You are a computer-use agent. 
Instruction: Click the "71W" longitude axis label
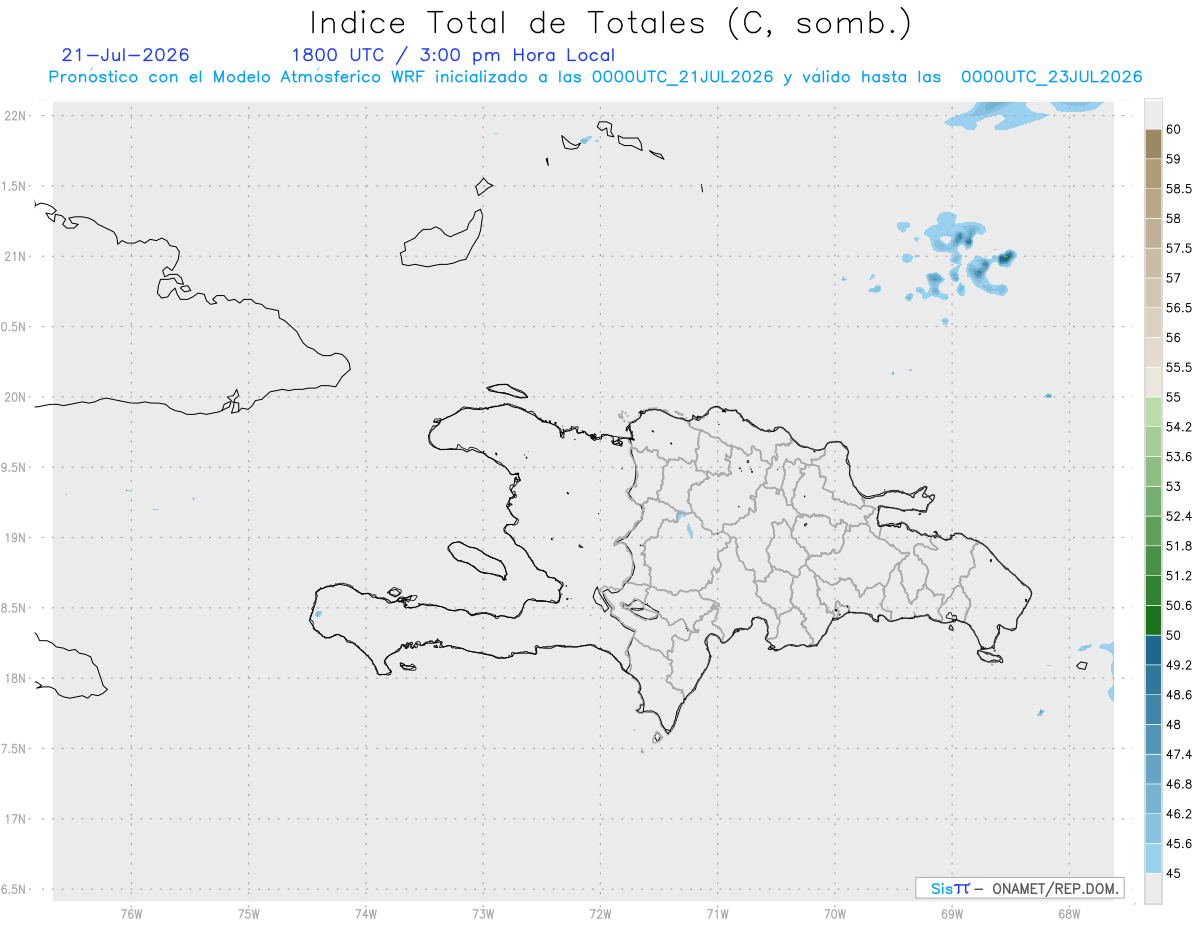pyautogui.click(x=717, y=914)
